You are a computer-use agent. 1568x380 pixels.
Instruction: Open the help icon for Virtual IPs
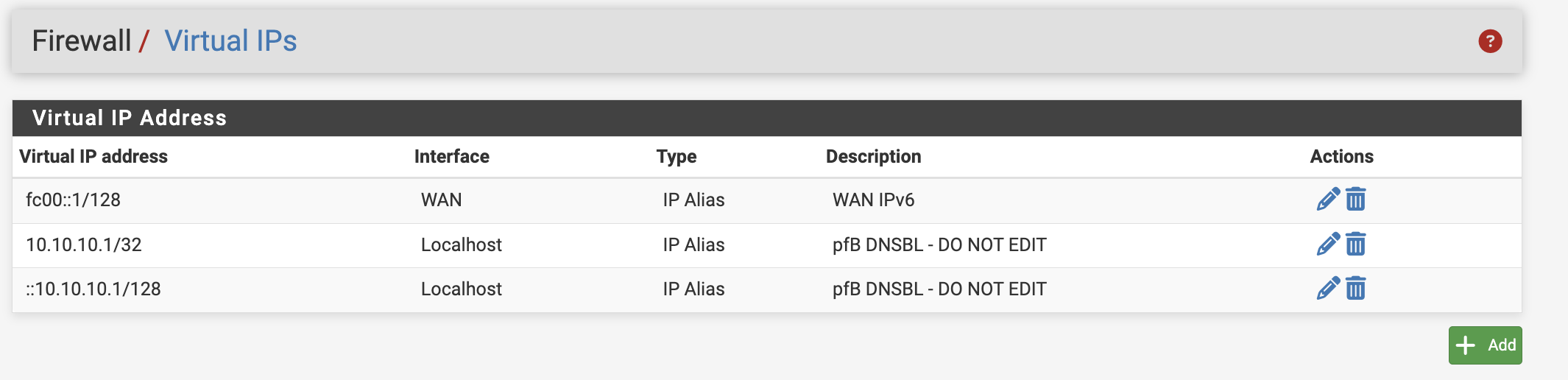(x=1490, y=41)
